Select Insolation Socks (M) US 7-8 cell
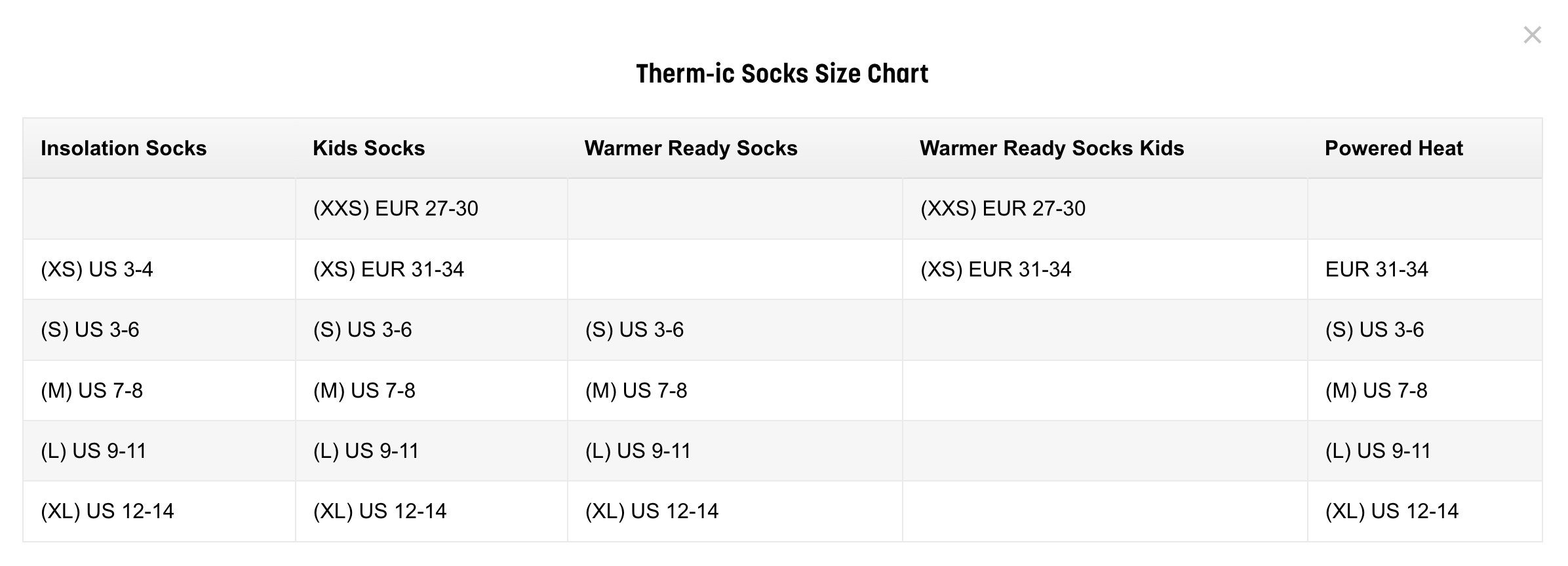1568x566 pixels. 92,390
